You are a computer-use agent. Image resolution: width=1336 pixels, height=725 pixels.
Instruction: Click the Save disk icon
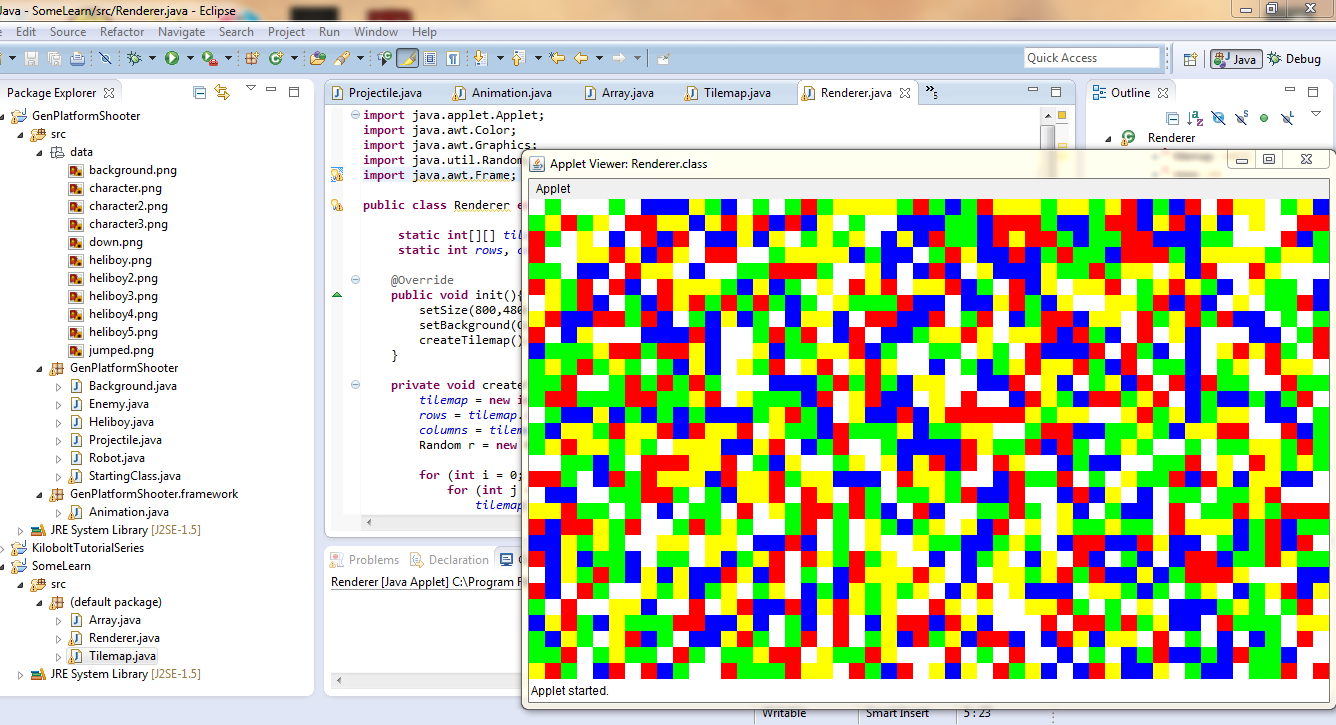coord(31,58)
